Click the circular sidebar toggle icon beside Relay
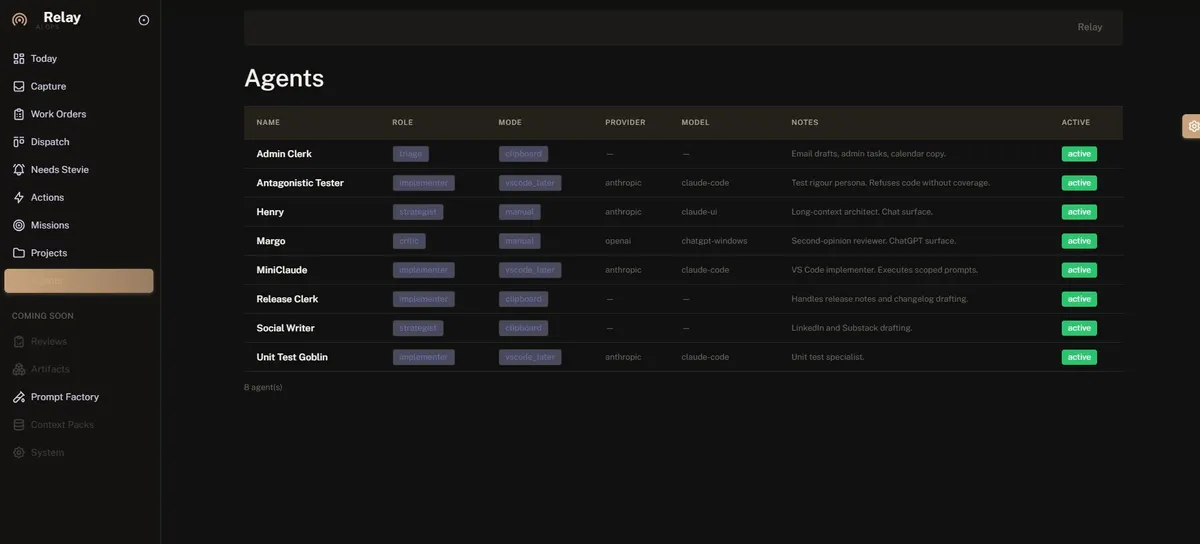Image resolution: width=1200 pixels, height=544 pixels. (x=144, y=20)
